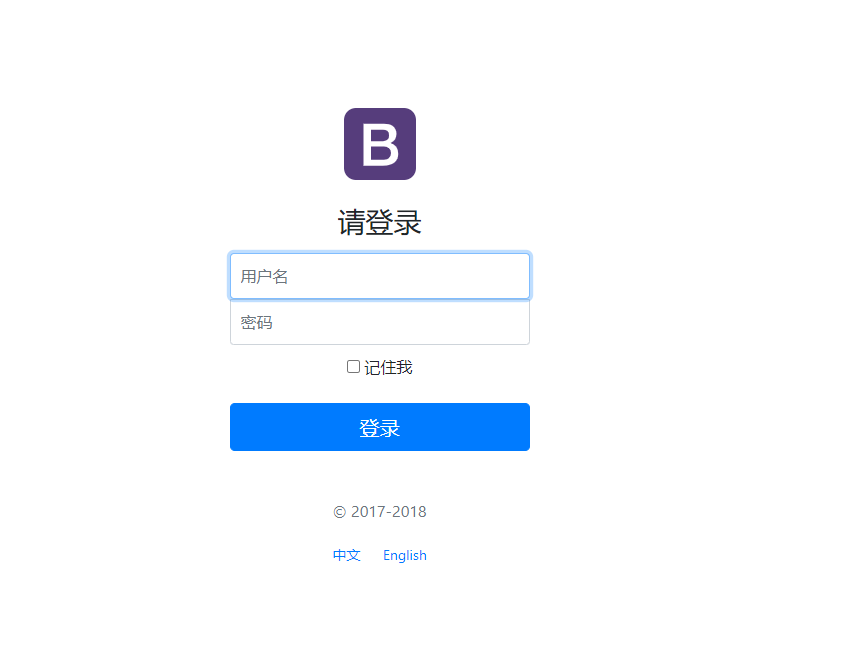
Task: Place cursor in the highlighted username box
Action: point(380,276)
